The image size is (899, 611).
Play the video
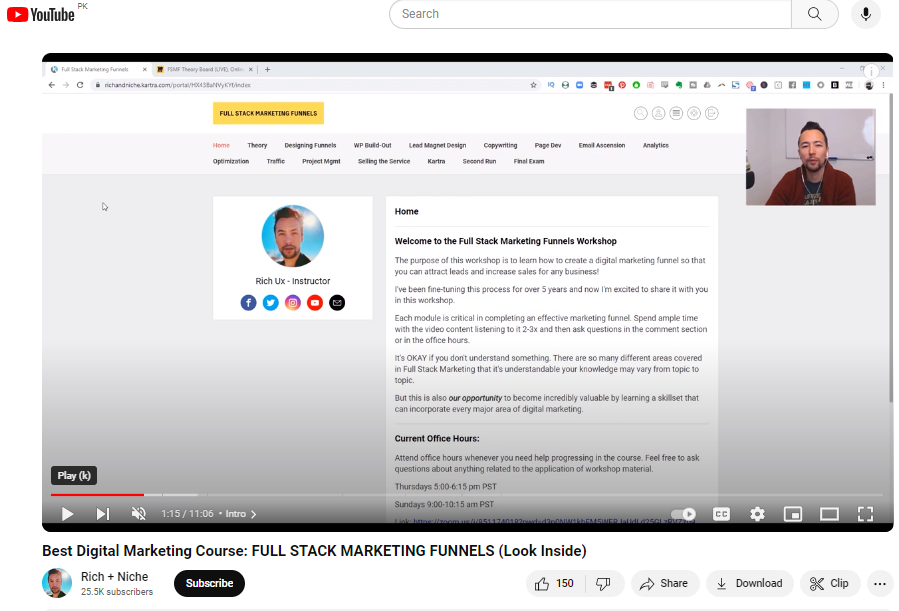[x=67, y=514]
